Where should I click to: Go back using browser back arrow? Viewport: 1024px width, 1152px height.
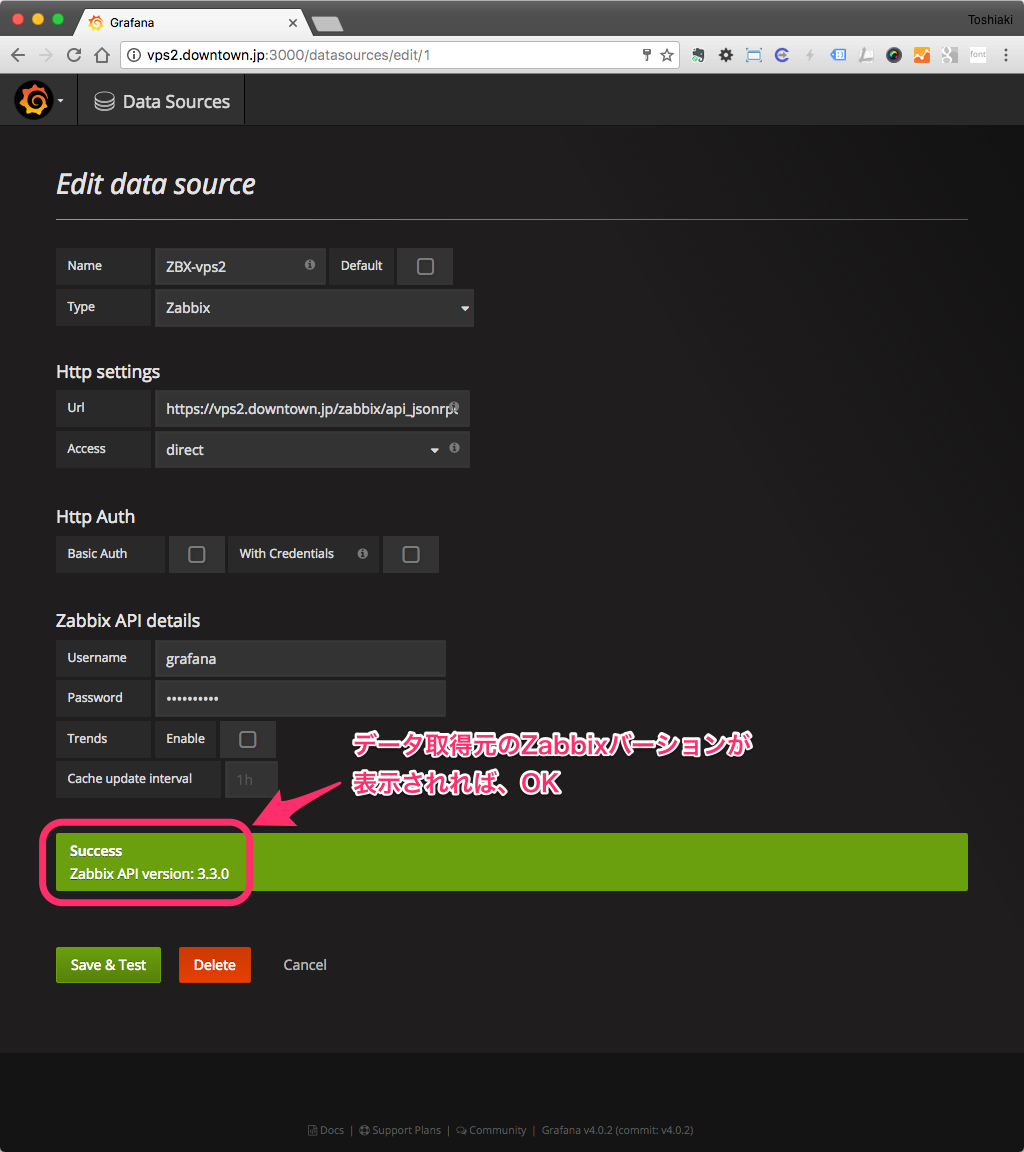(18, 55)
